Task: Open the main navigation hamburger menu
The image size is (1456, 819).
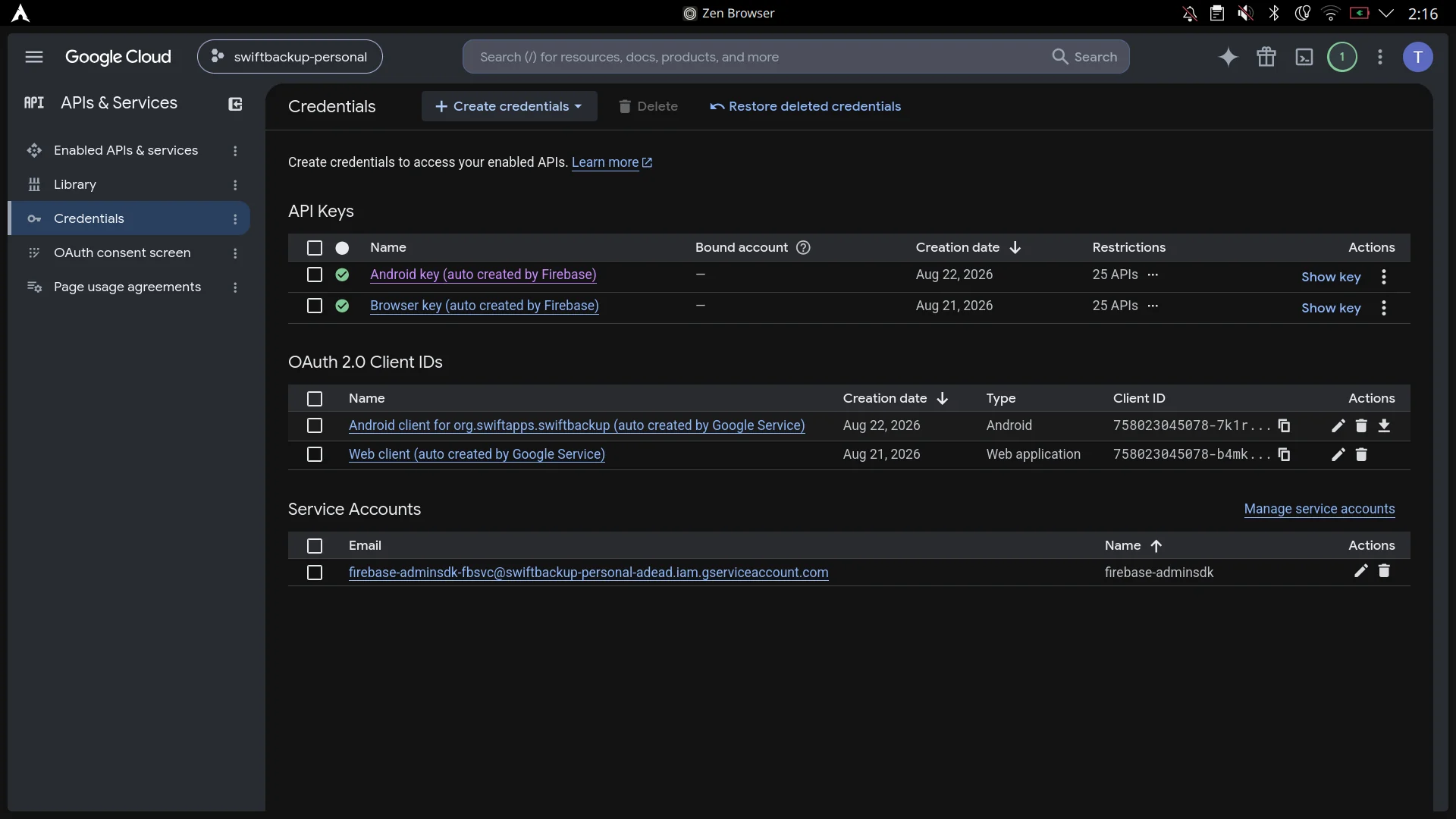Action: click(x=34, y=57)
